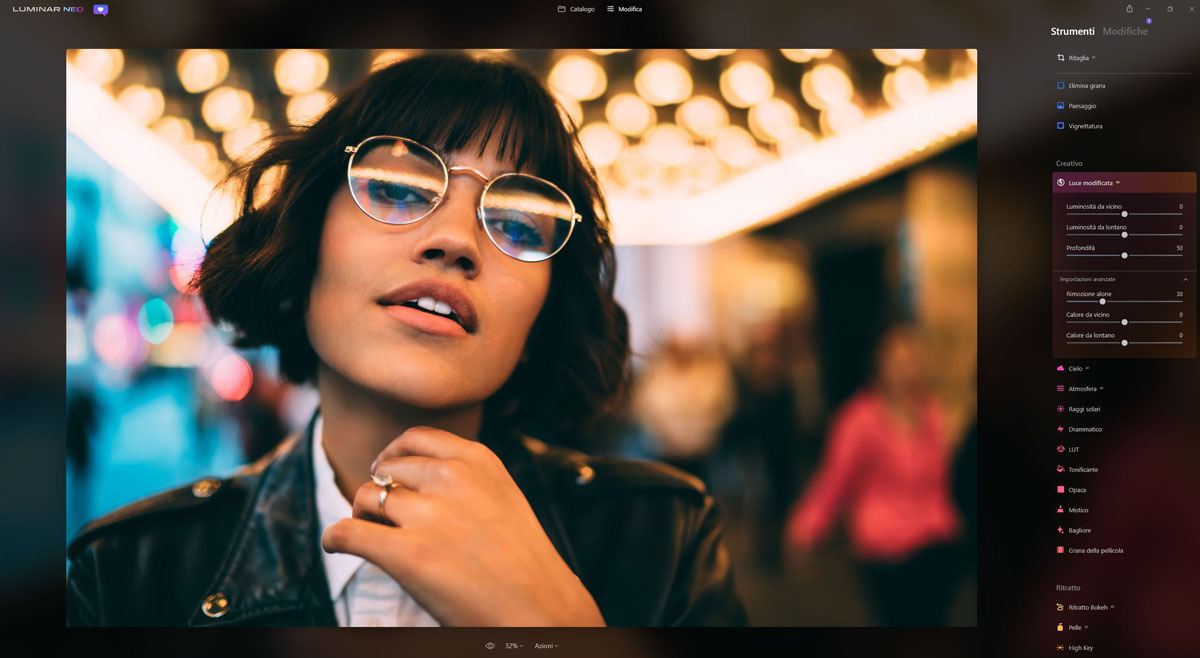Viewport: 1200px width, 658px height.
Task: Switch to the Catalogo tab
Action: click(576, 9)
